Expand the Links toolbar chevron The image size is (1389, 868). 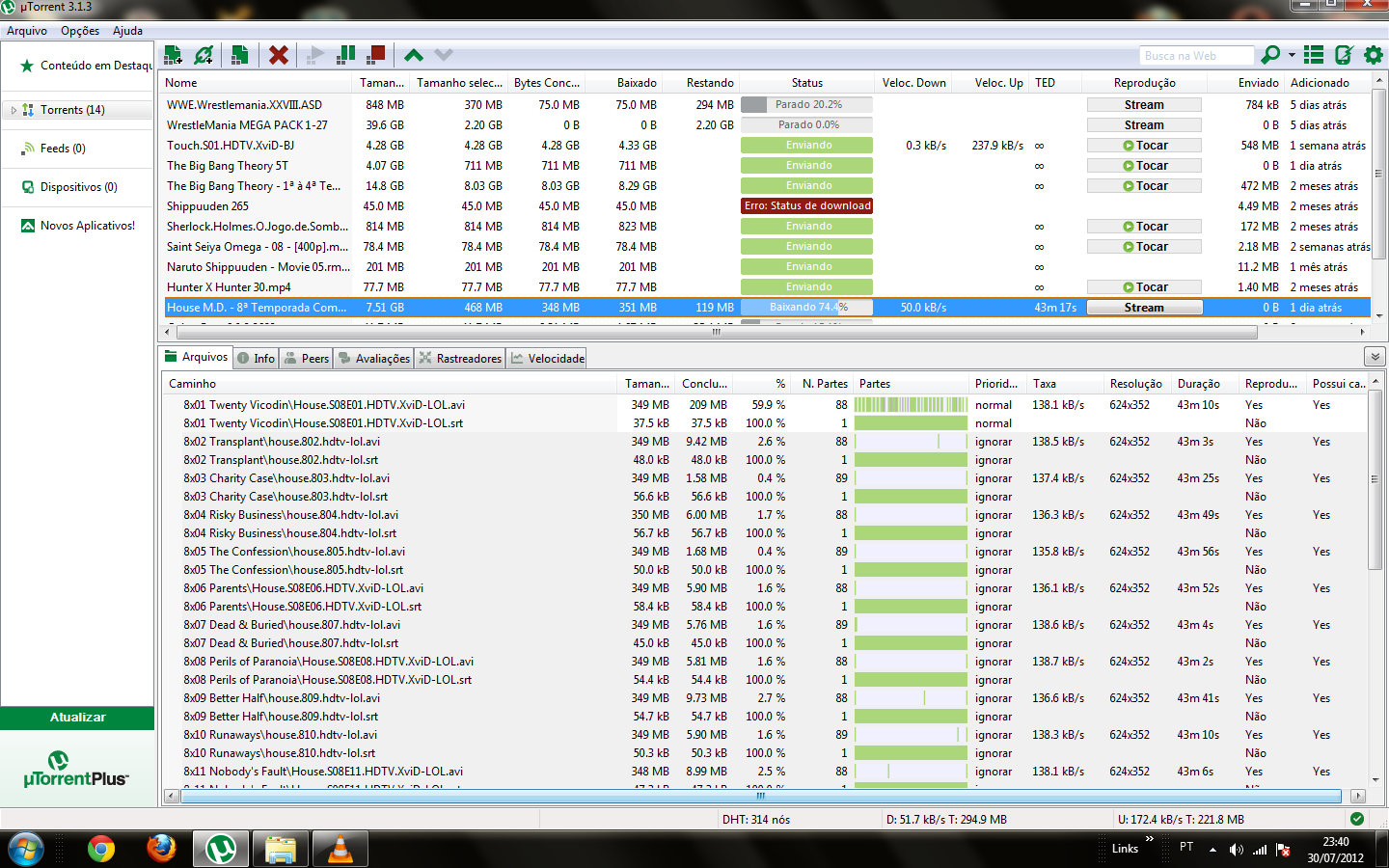(x=1149, y=839)
